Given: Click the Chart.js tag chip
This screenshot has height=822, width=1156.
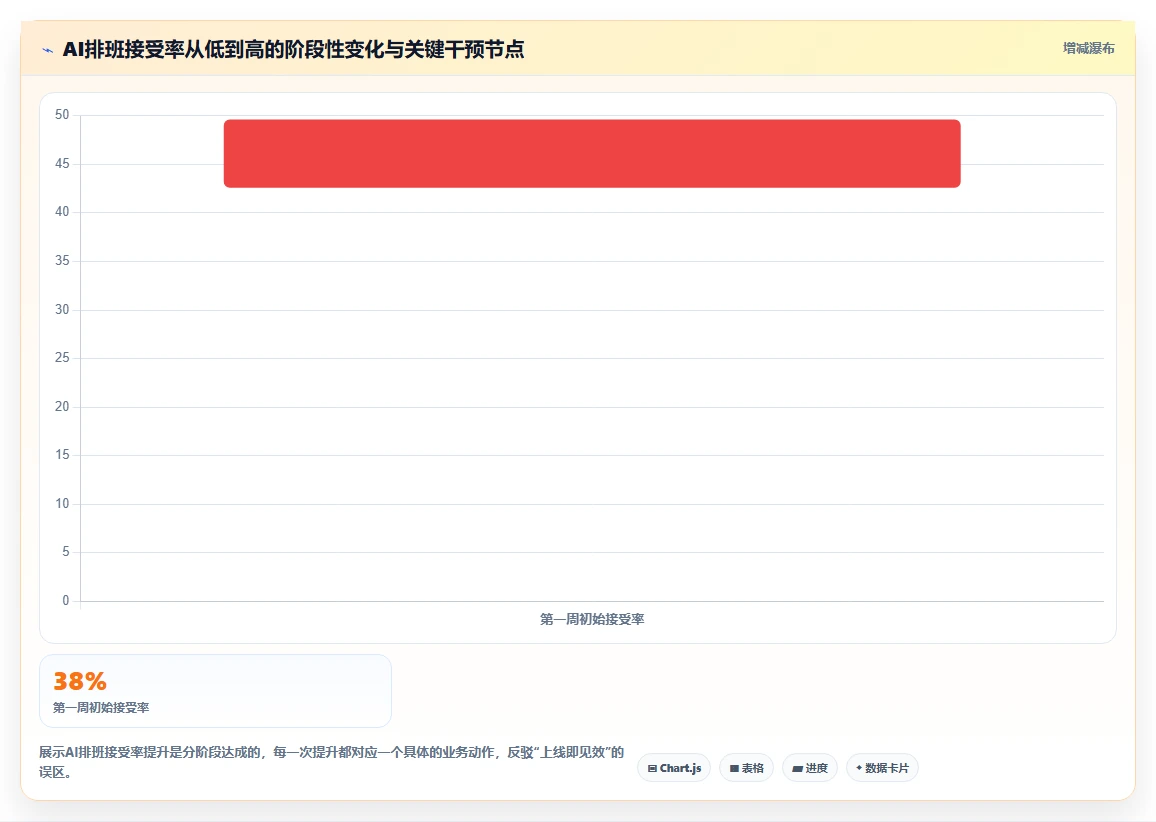Looking at the screenshot, I should click(x=674, y=767).
